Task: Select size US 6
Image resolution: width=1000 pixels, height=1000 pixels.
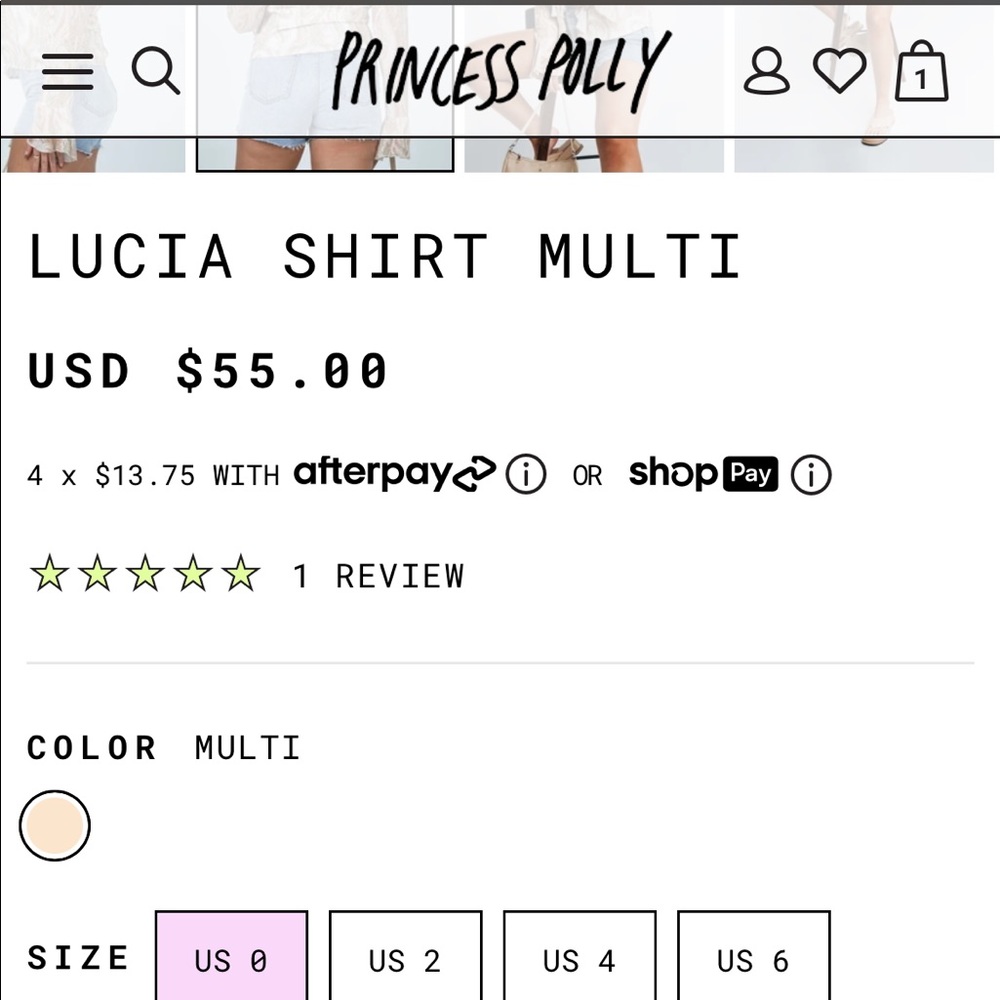Action: [754, 955]
